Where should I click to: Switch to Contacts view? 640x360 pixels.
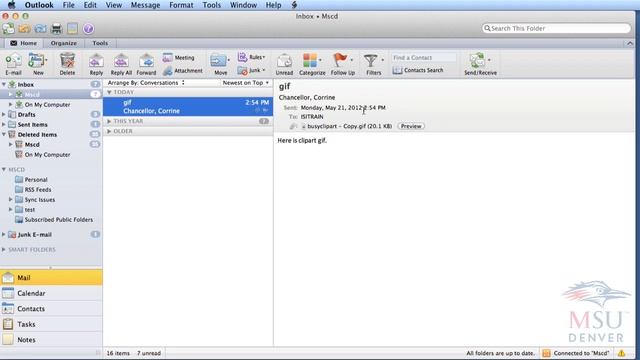point(51,309)
